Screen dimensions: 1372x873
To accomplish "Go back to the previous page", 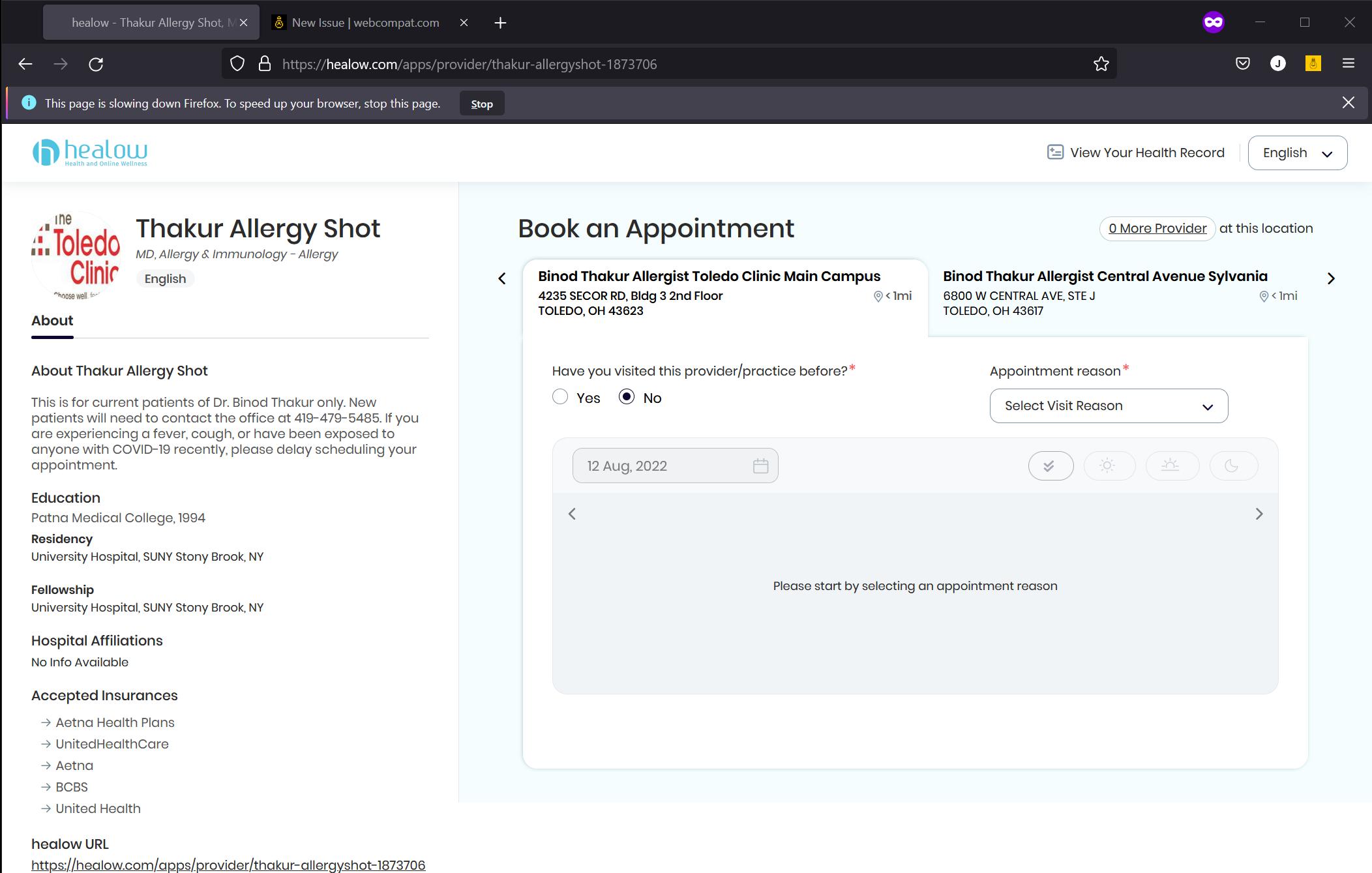I will [25, 64].
